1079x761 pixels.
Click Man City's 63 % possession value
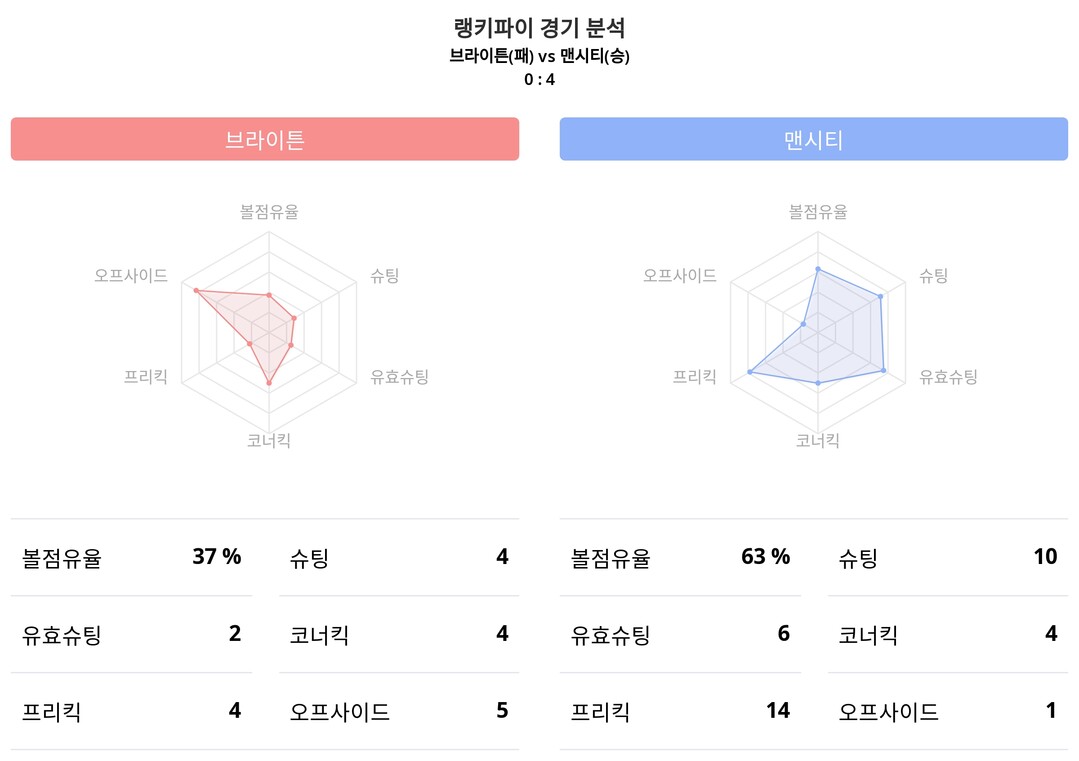click(x=765, y=557)
